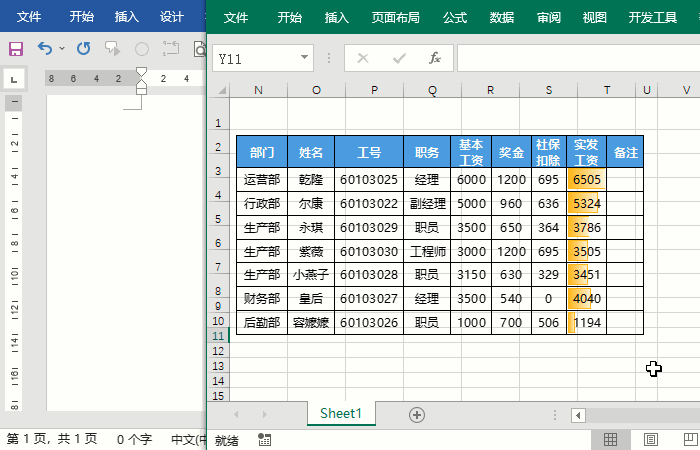Click the cancel X icon in formula bar
The width and height of the screenshot is (700, 450).
coord(363,58)
